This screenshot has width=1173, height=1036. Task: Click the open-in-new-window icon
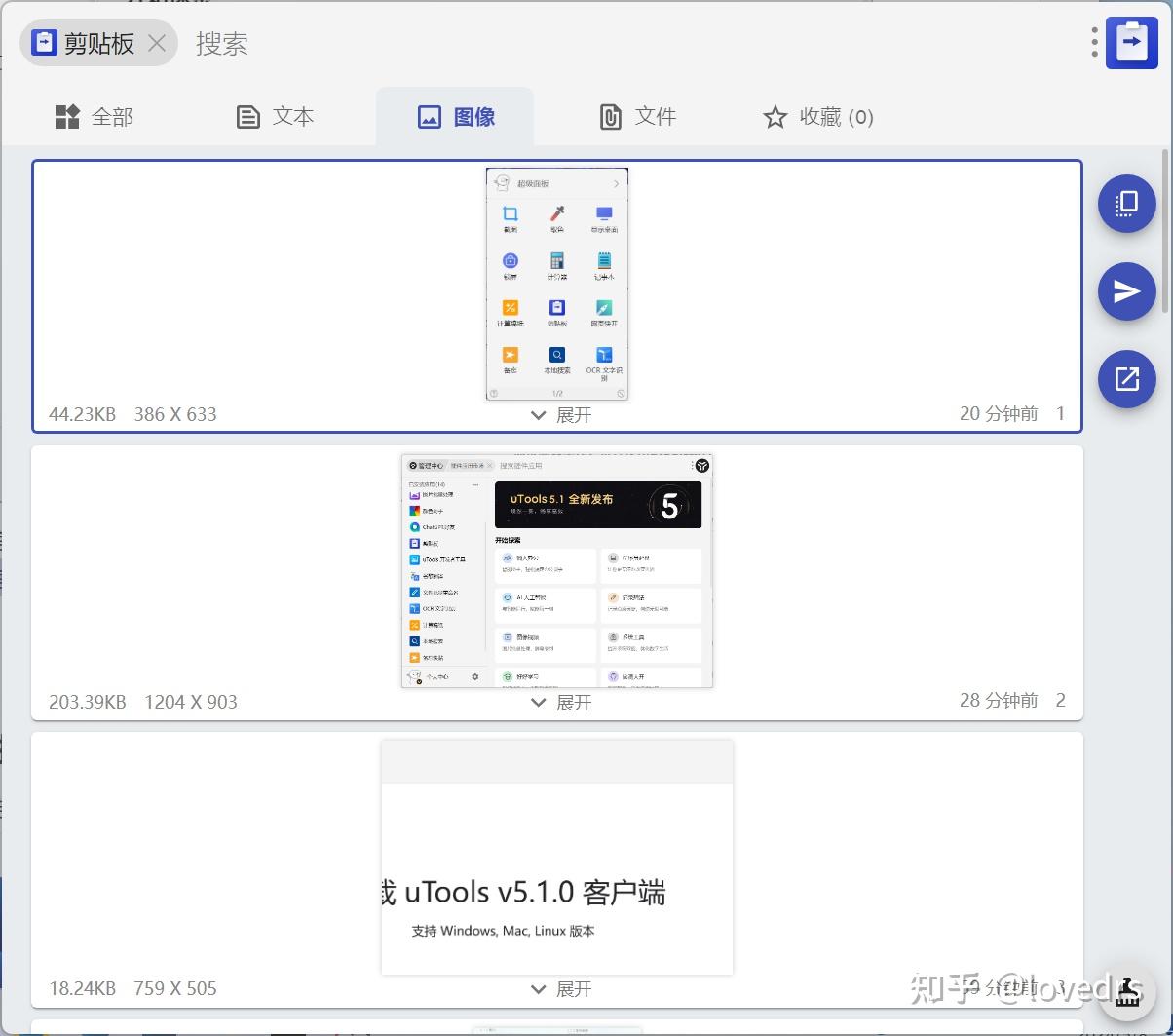1126,379
